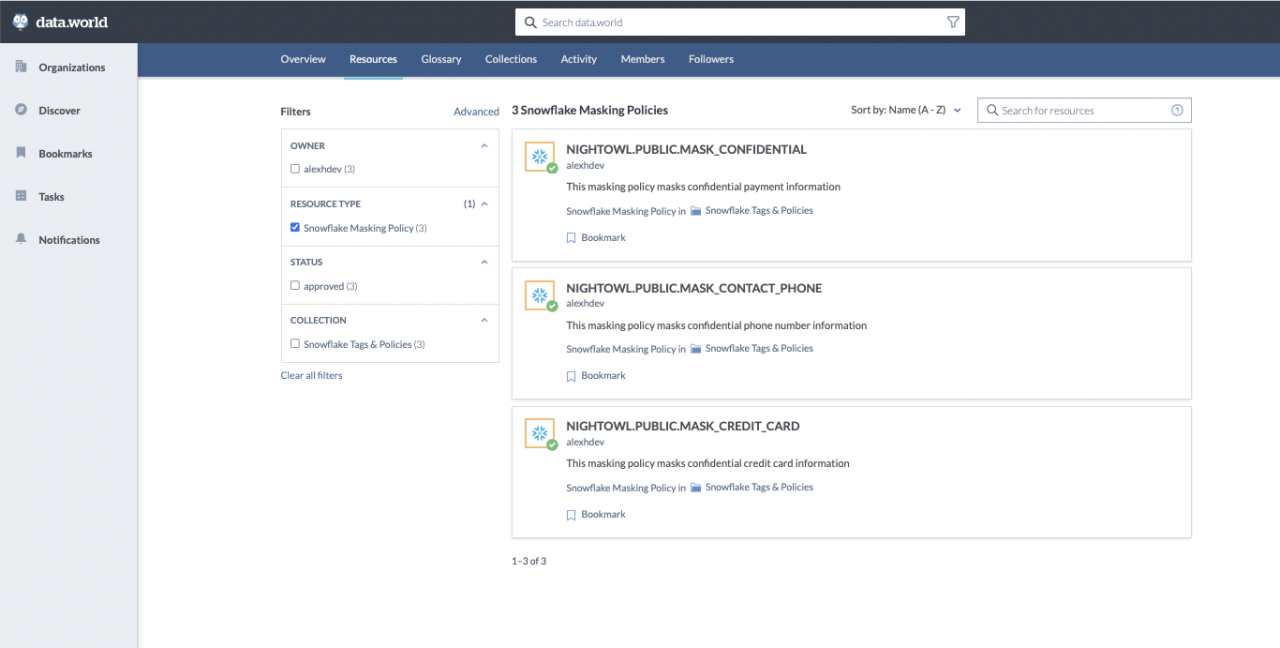Check the alexhdev owner filter
This screenshot has height=648, width=1280.
(x=295, y=169)
